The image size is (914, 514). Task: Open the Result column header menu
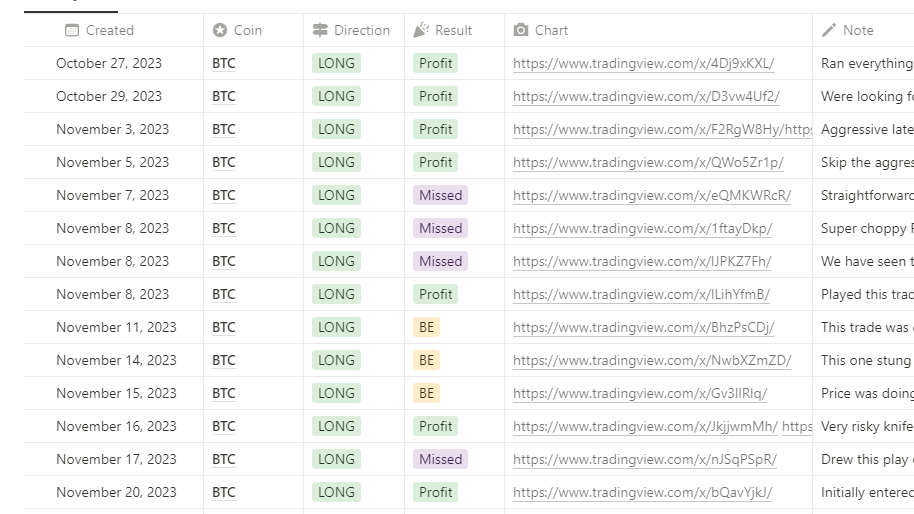[x=454, y=30]
